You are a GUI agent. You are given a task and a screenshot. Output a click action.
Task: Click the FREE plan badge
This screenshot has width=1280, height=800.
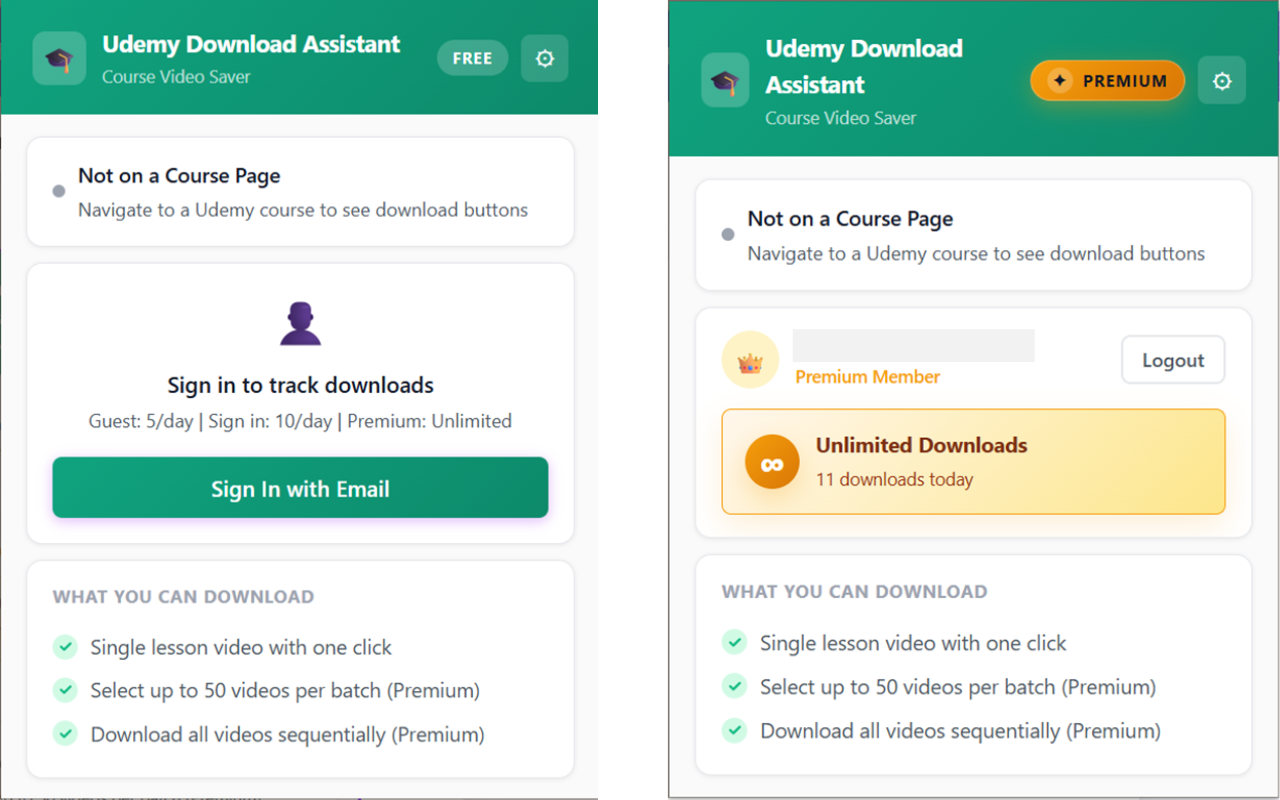472,58
